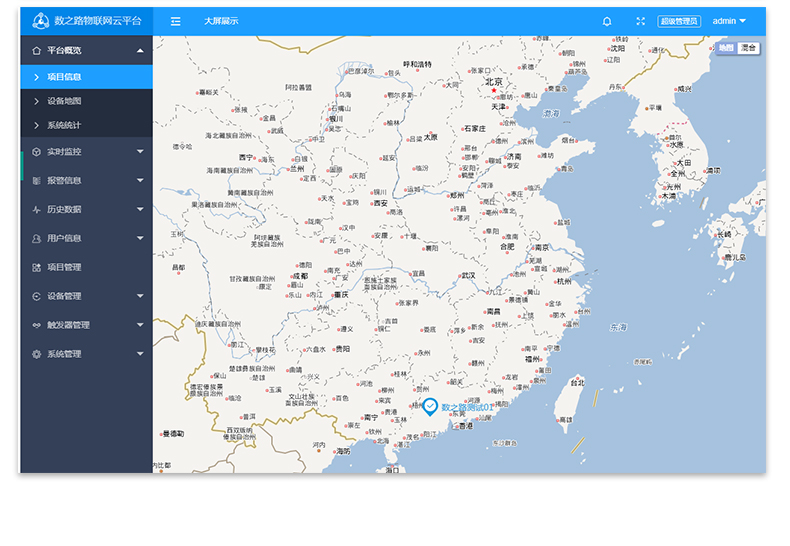The height and width of the screenshot is (546, 790).
Task: Enter fullscreen with the expand icon
Action: [x=641, y=21]
